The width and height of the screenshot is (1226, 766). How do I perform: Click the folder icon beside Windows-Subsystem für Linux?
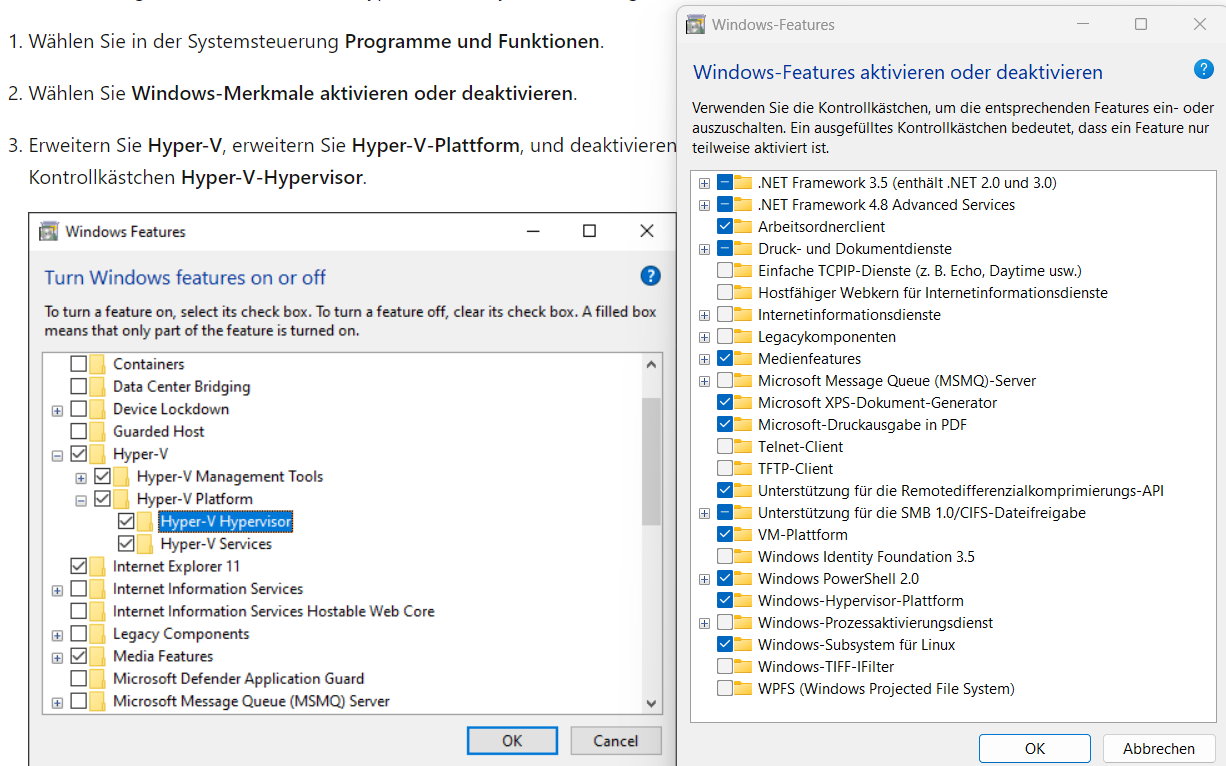[x=743, y=644]
